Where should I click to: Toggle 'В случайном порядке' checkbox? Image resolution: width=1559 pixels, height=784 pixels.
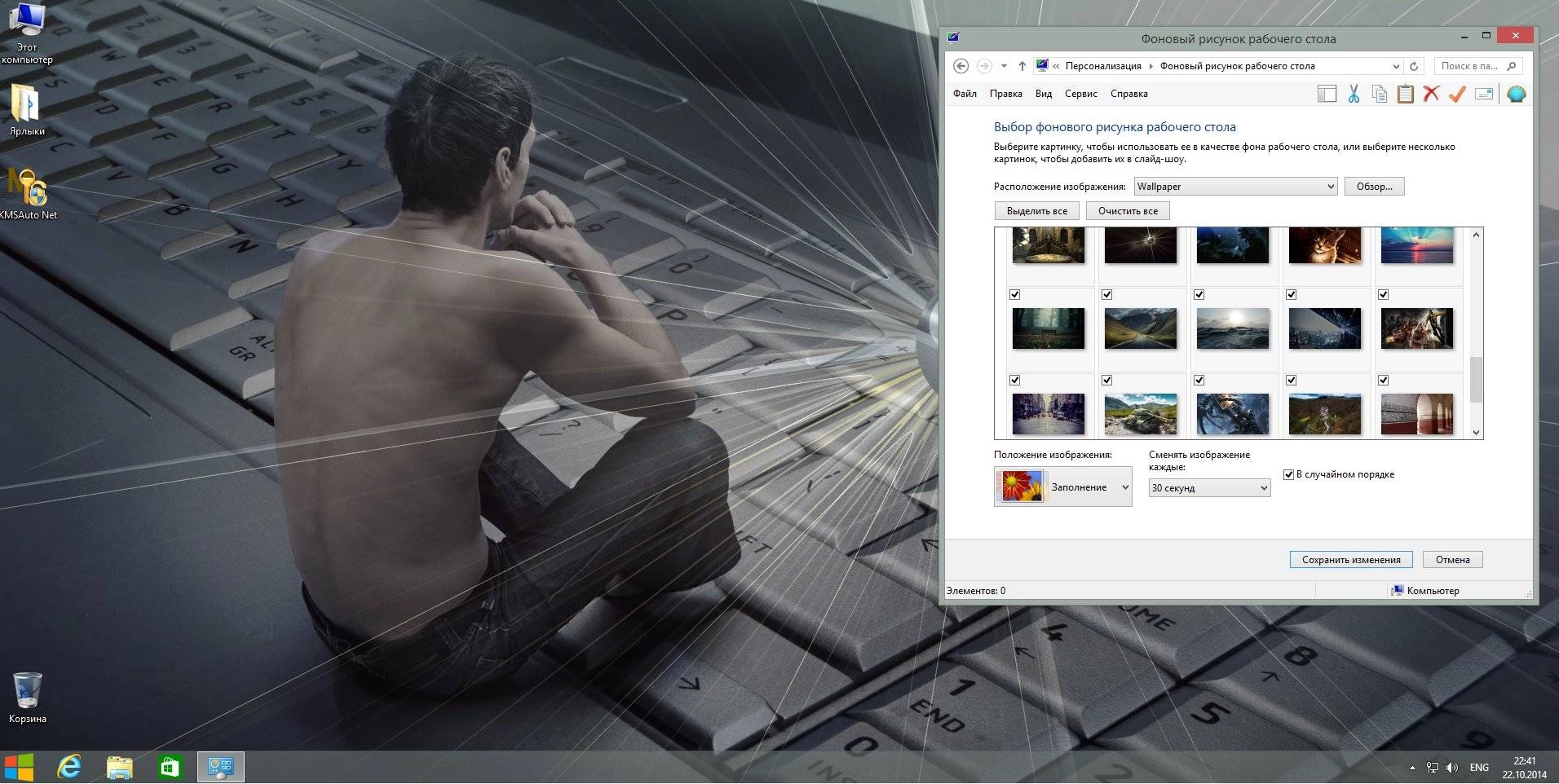tap(1288, 474)
